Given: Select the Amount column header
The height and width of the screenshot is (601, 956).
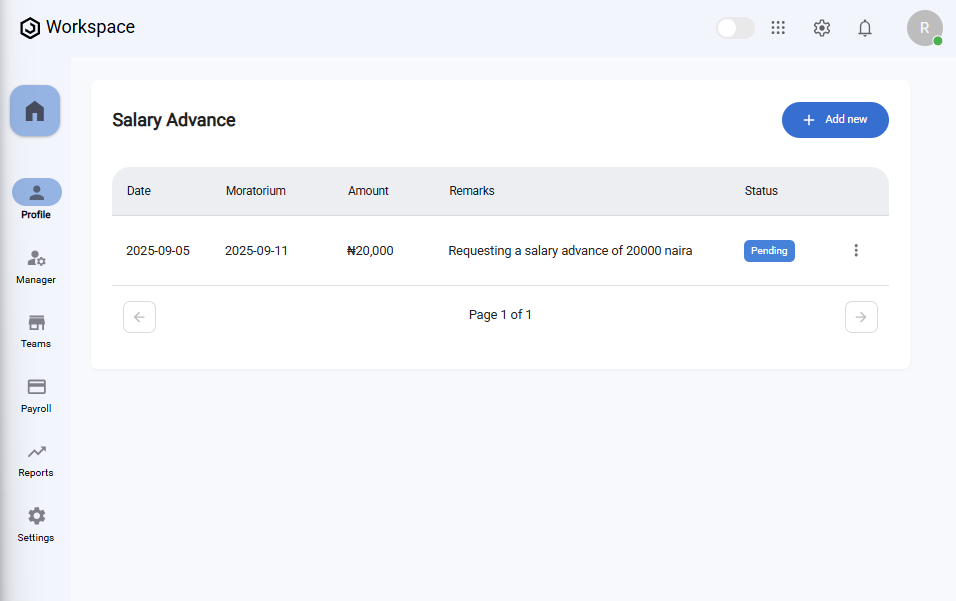Looking at the screenshot, I should [368, 191].
